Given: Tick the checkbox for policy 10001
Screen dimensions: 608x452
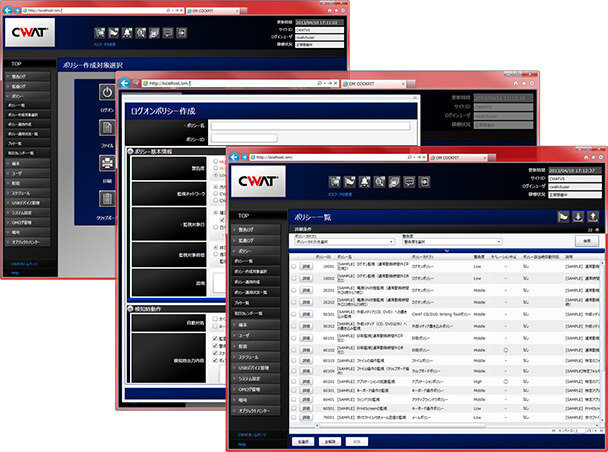Looking at the screenshot, I should pos(294,267).
